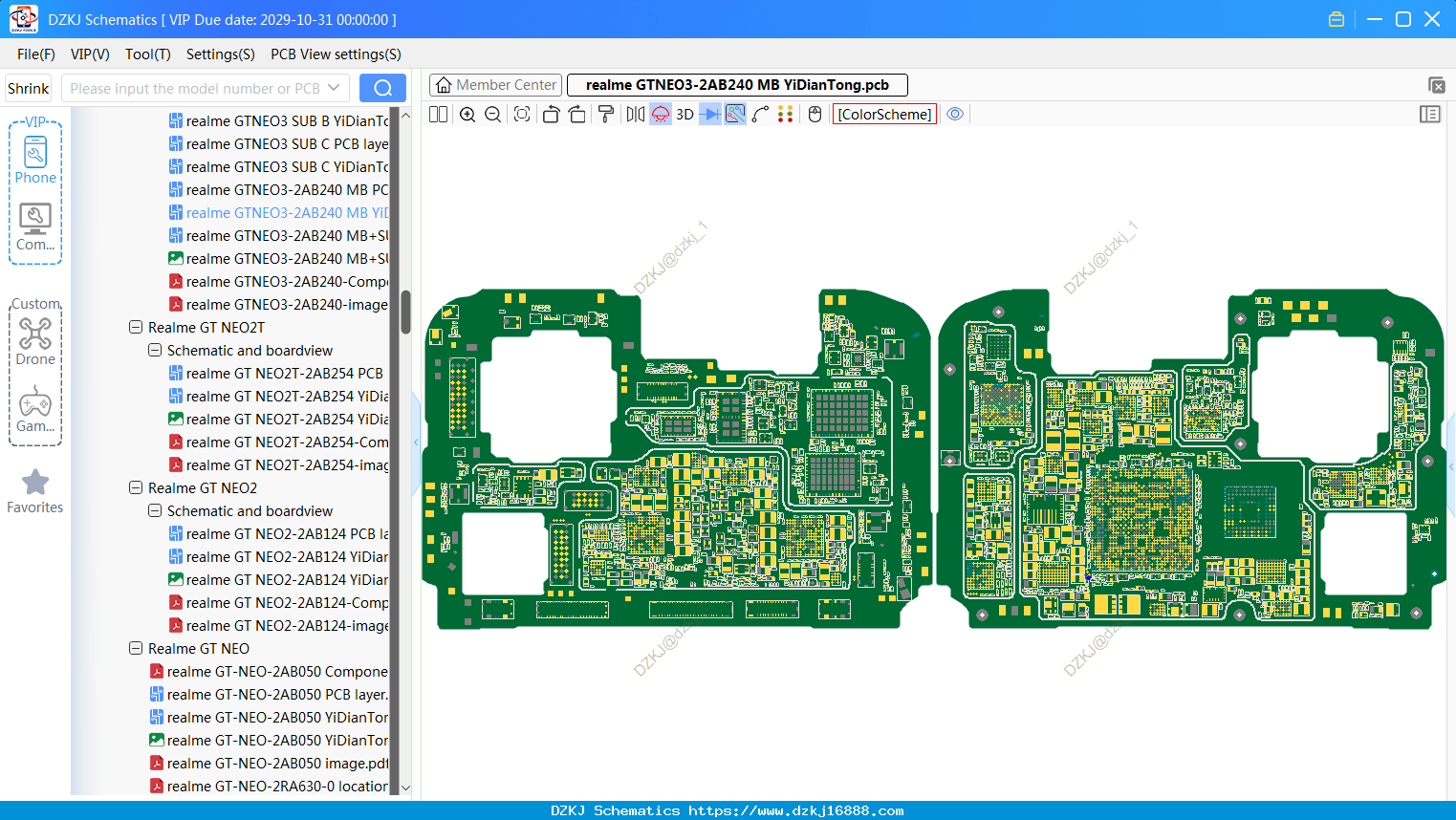Collapse the Realme GT NEO tree node
Image resolution: width=1456 pixels, height=820 pixels.
tap(136, 648)
